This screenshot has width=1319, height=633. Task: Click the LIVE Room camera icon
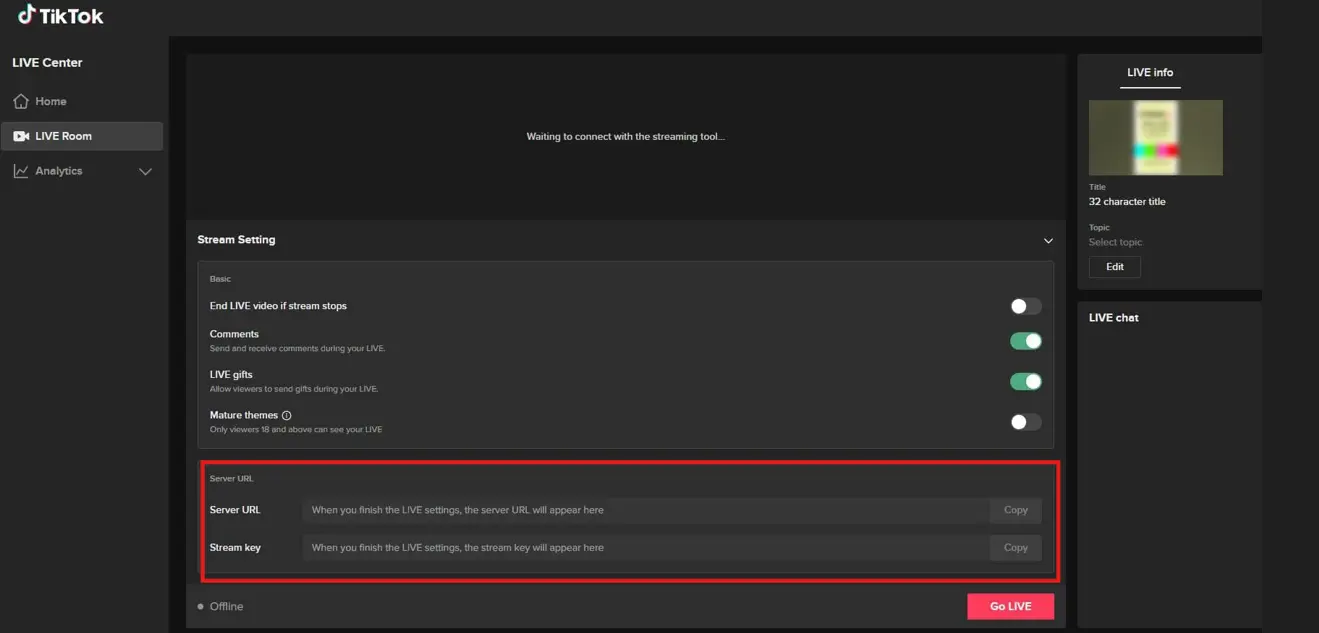tap(21, 136)
